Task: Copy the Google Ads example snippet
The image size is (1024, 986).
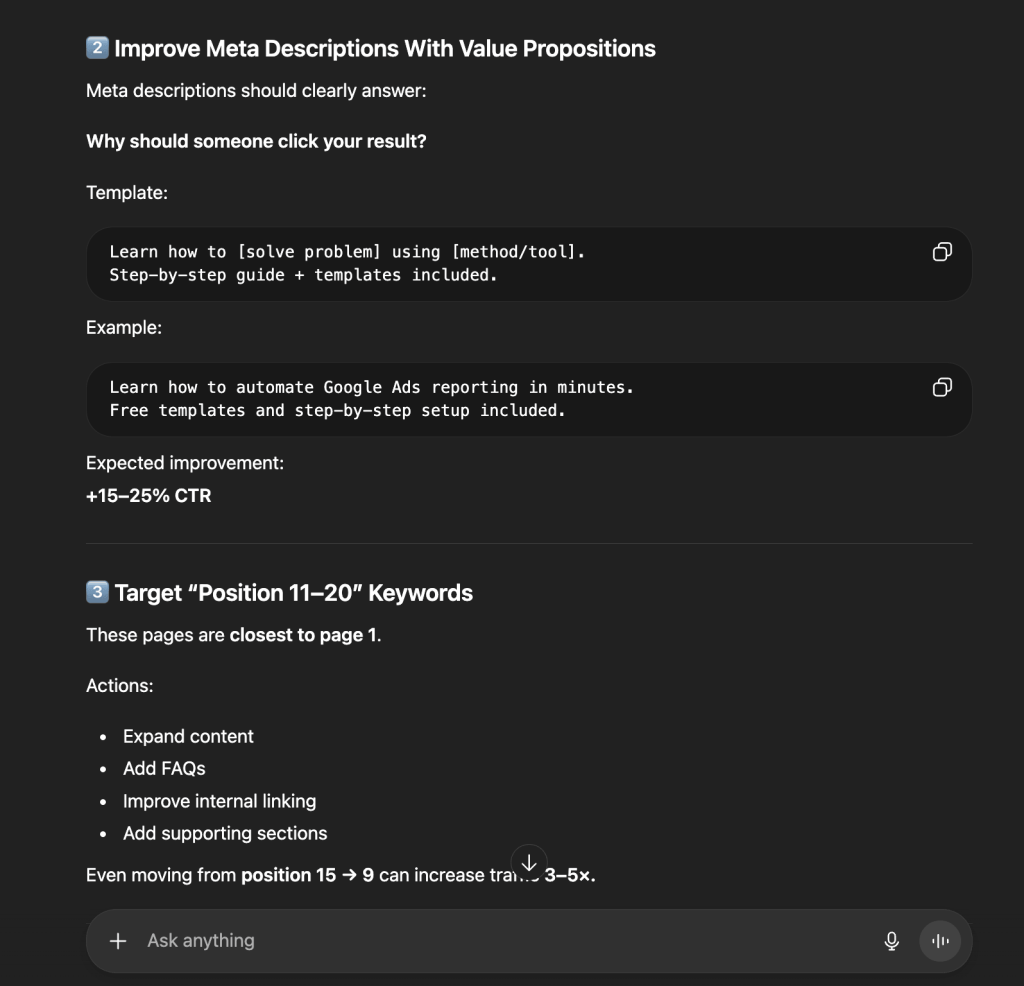Action: click(x=941, y=387)
